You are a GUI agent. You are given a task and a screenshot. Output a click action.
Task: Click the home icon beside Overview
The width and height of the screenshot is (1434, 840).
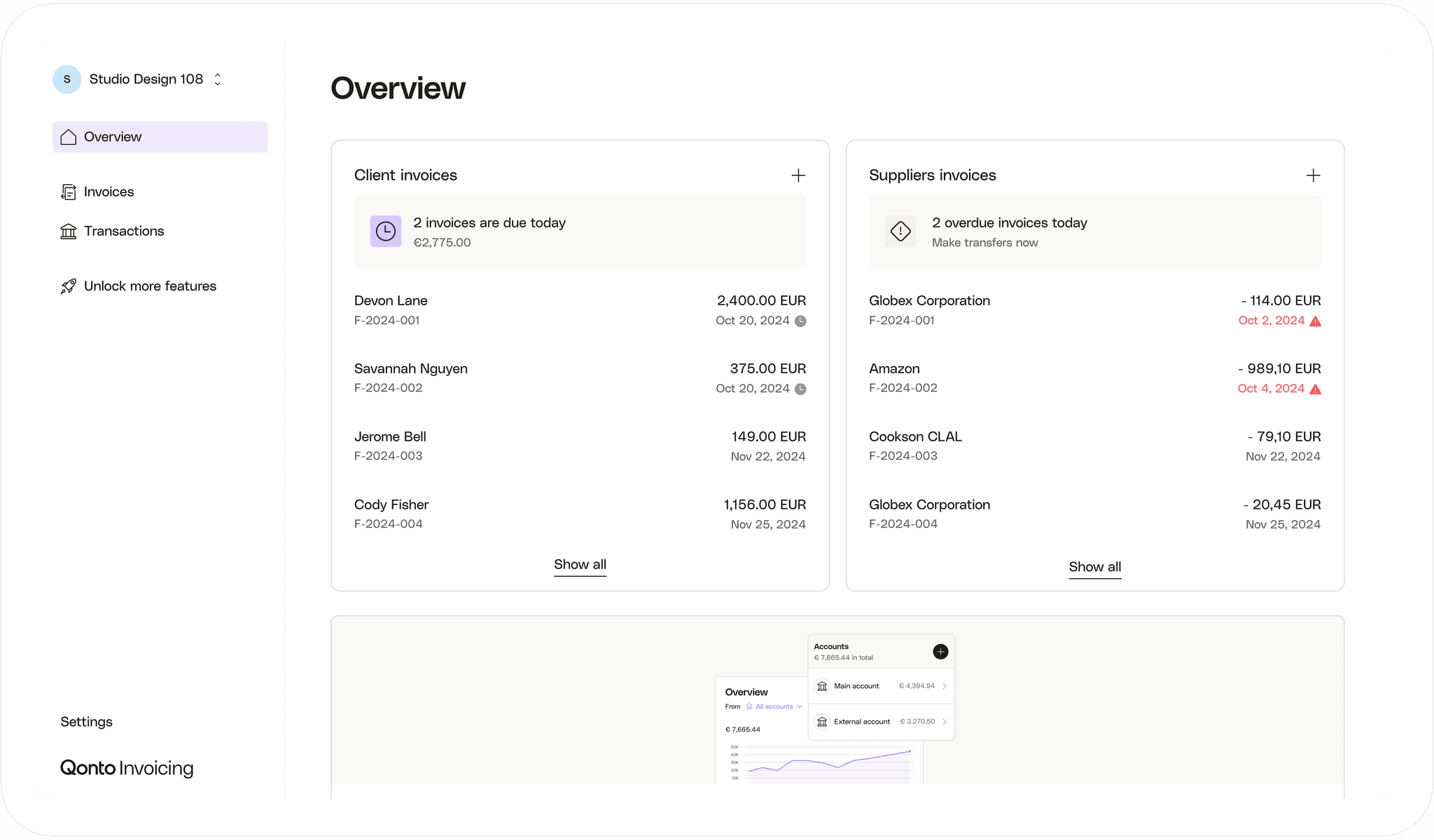68,137
